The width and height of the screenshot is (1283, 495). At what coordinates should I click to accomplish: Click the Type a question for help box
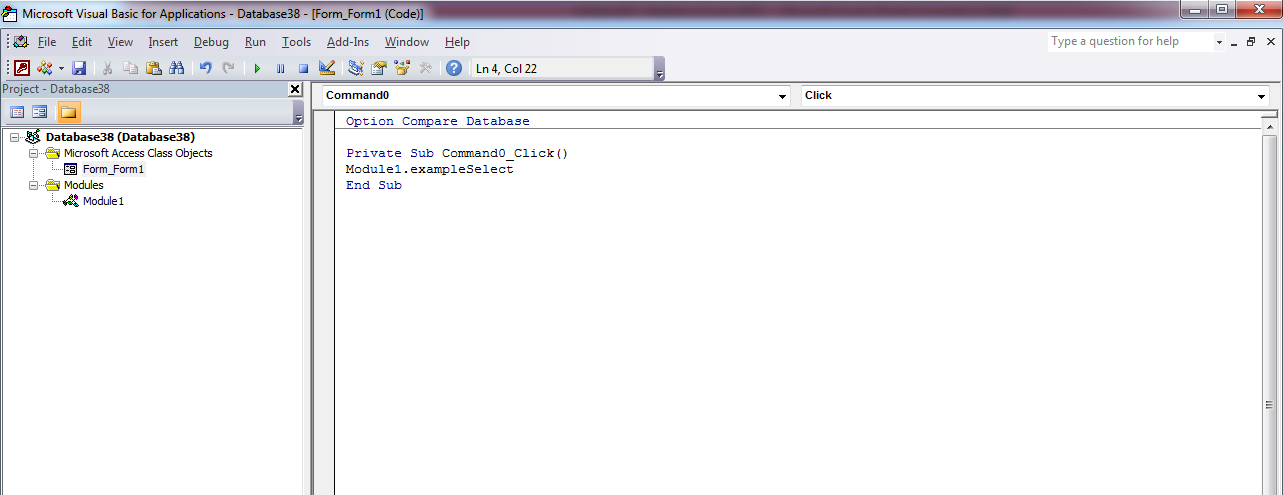click(1130, 41)
